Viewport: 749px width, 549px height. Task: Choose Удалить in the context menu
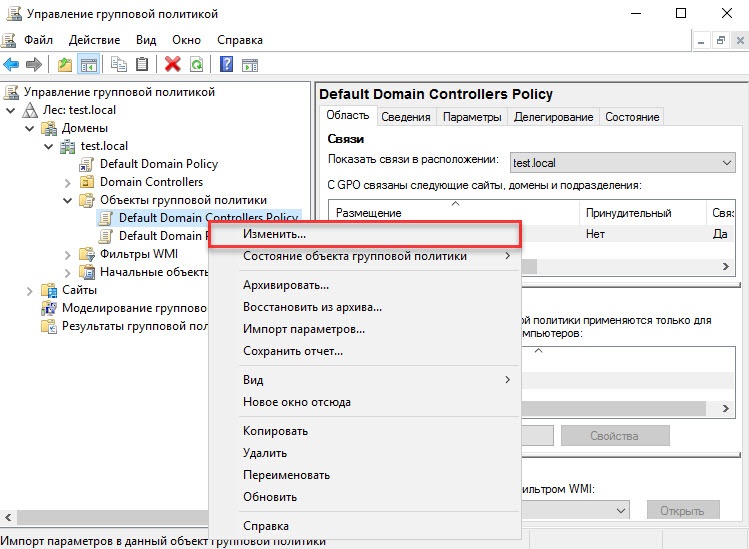pos(365,453)
